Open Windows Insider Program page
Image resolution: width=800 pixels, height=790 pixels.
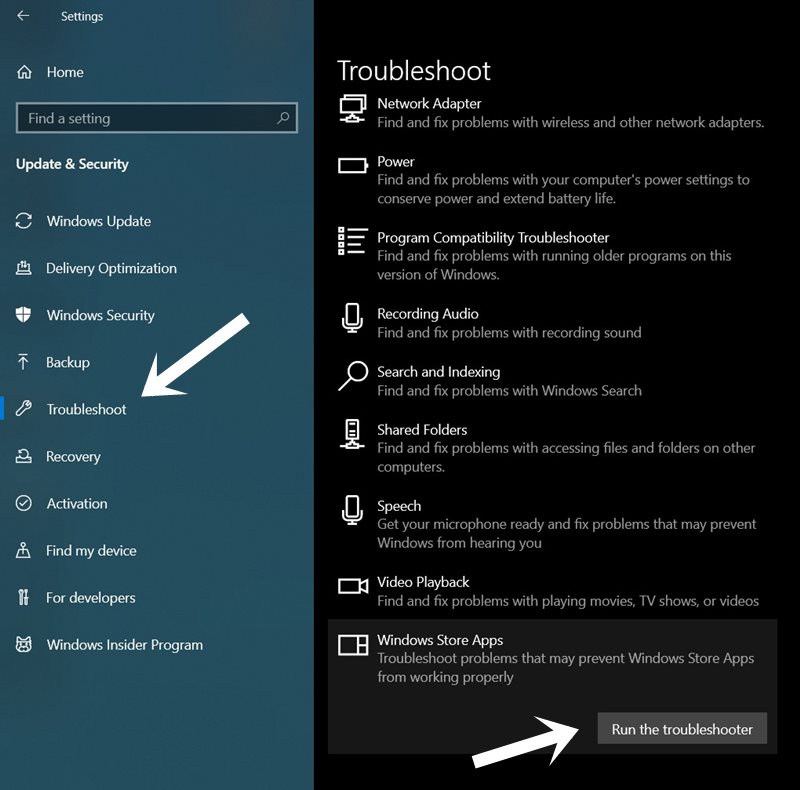click(124, 645)
